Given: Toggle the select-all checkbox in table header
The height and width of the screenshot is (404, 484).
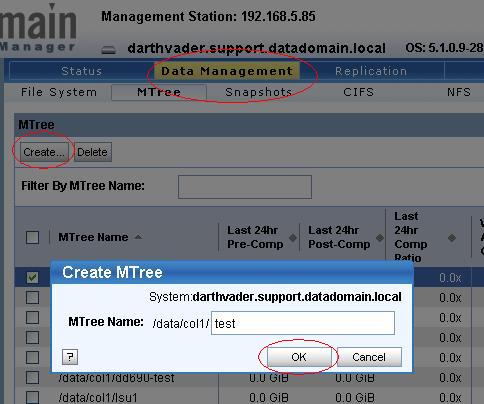Looking at the screenshot, I should pyautogui.click(x=32, y=237).
